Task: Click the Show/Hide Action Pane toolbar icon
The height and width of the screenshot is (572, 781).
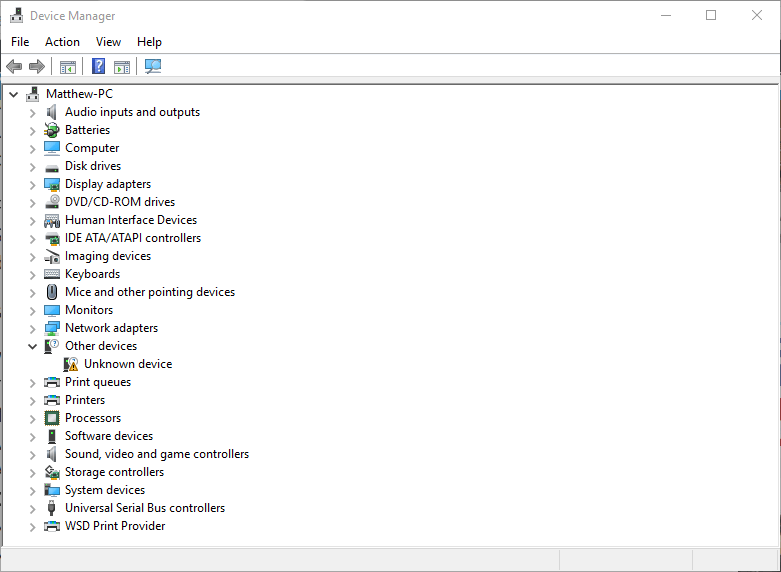Action: (122, 66)
